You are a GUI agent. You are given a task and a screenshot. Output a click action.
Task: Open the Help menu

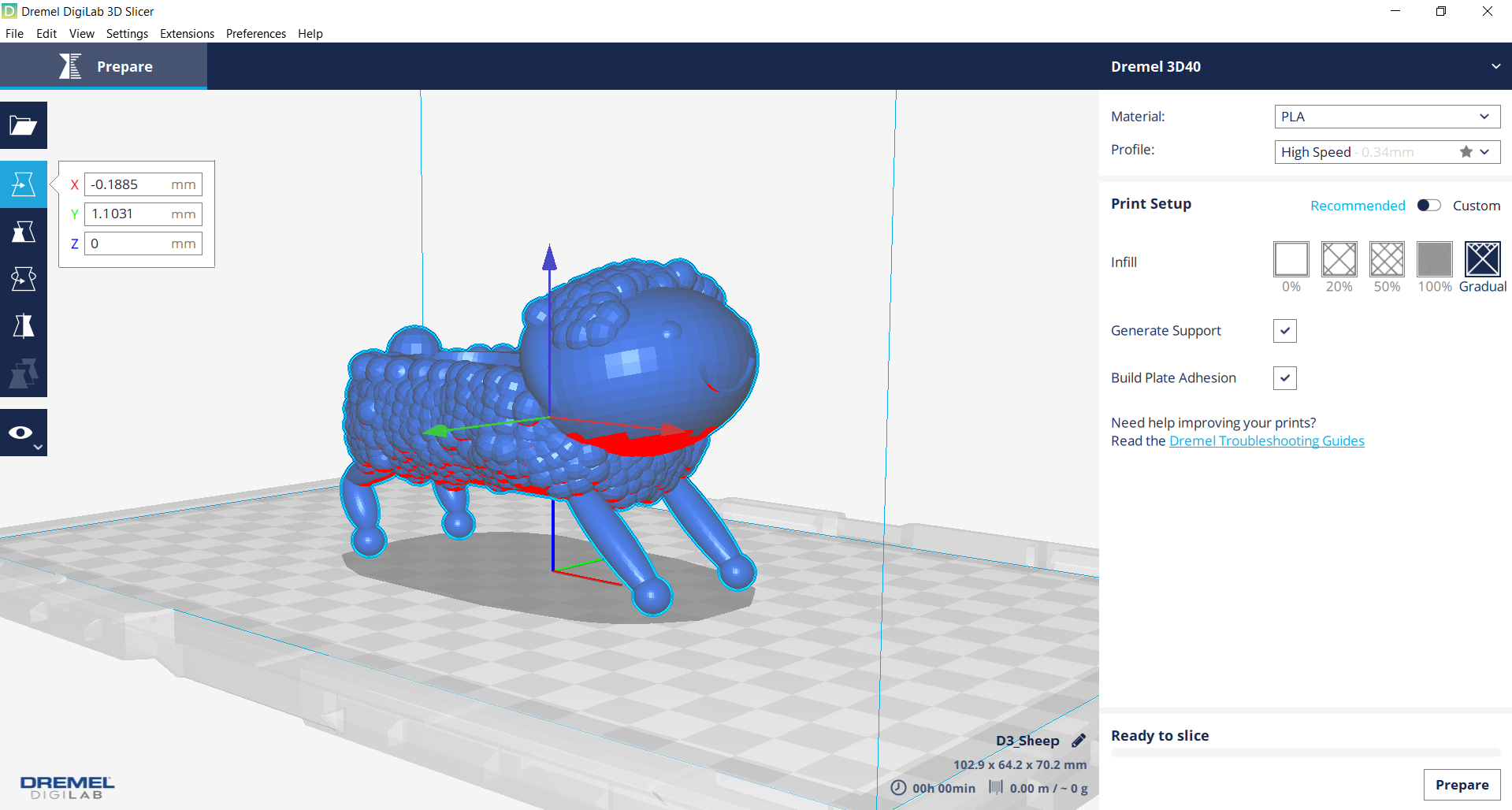310,33
